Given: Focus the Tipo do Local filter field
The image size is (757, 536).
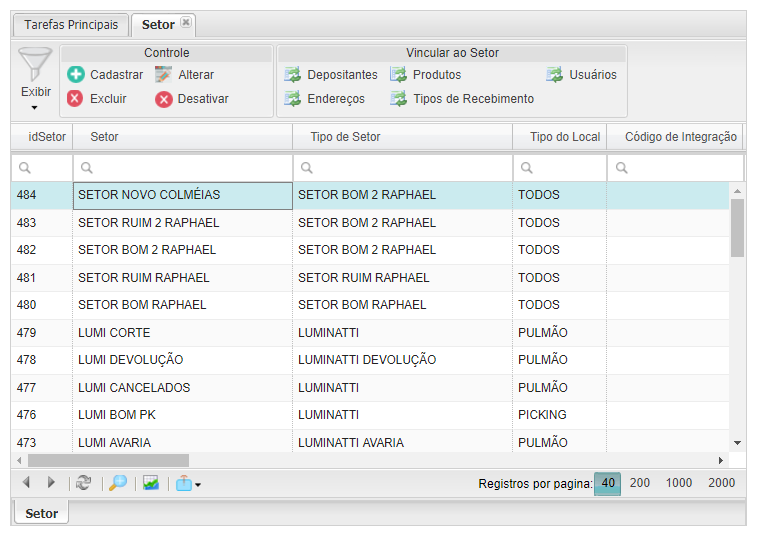Looking at the screenshot, I should coord(560,168).
